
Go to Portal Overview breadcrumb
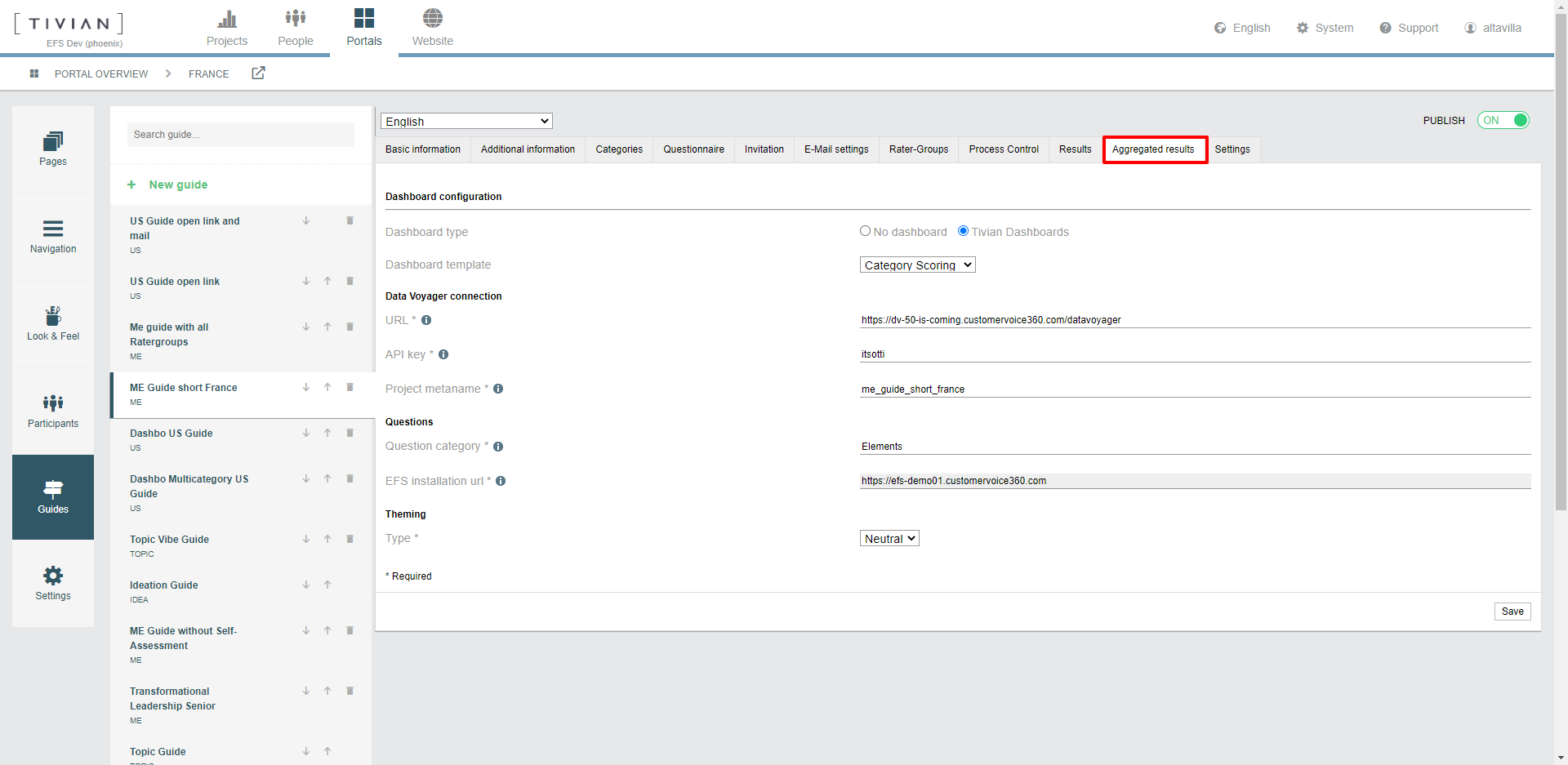(x=101, y=73)
